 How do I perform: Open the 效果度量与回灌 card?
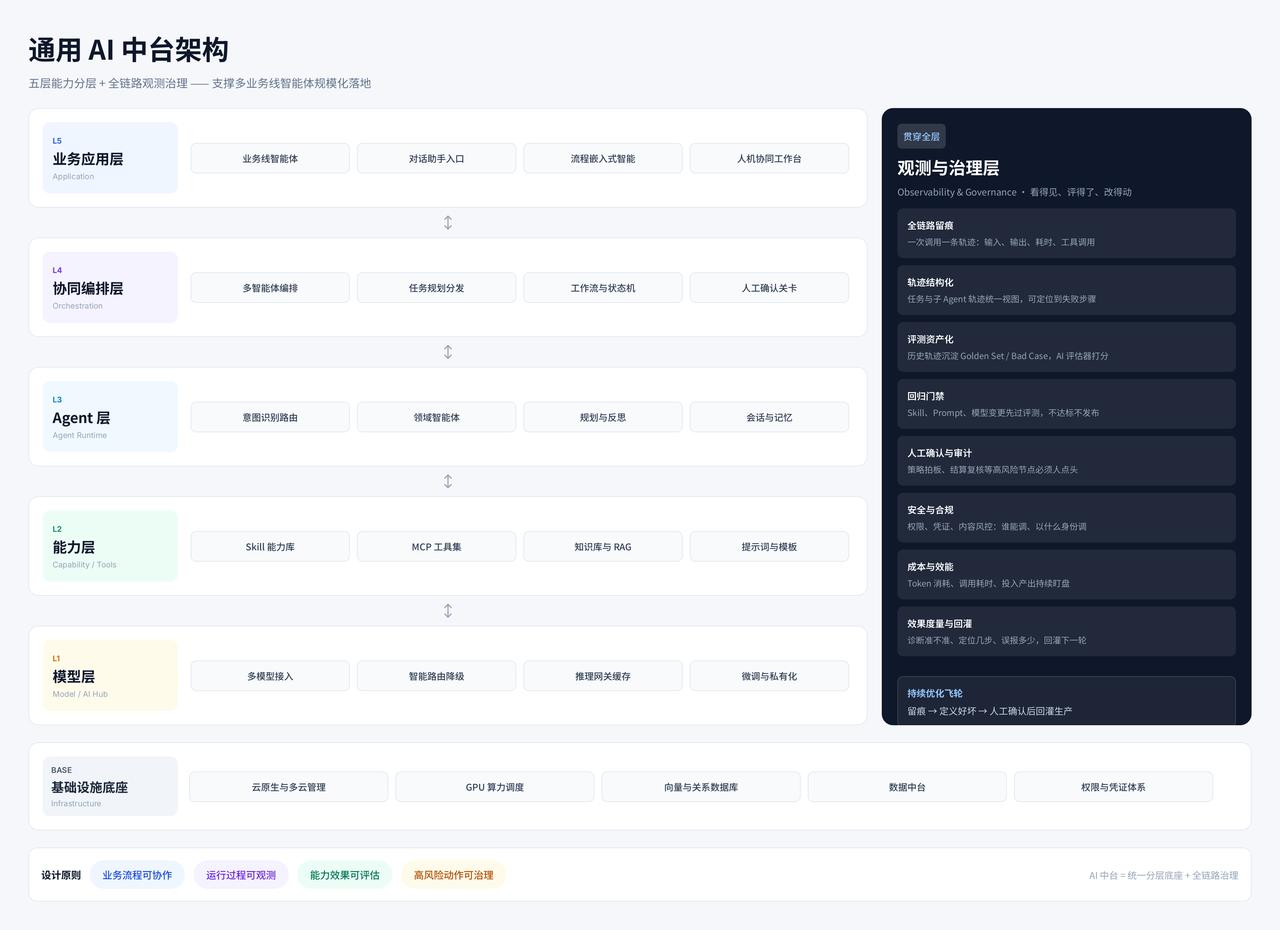coord(1066,632)
